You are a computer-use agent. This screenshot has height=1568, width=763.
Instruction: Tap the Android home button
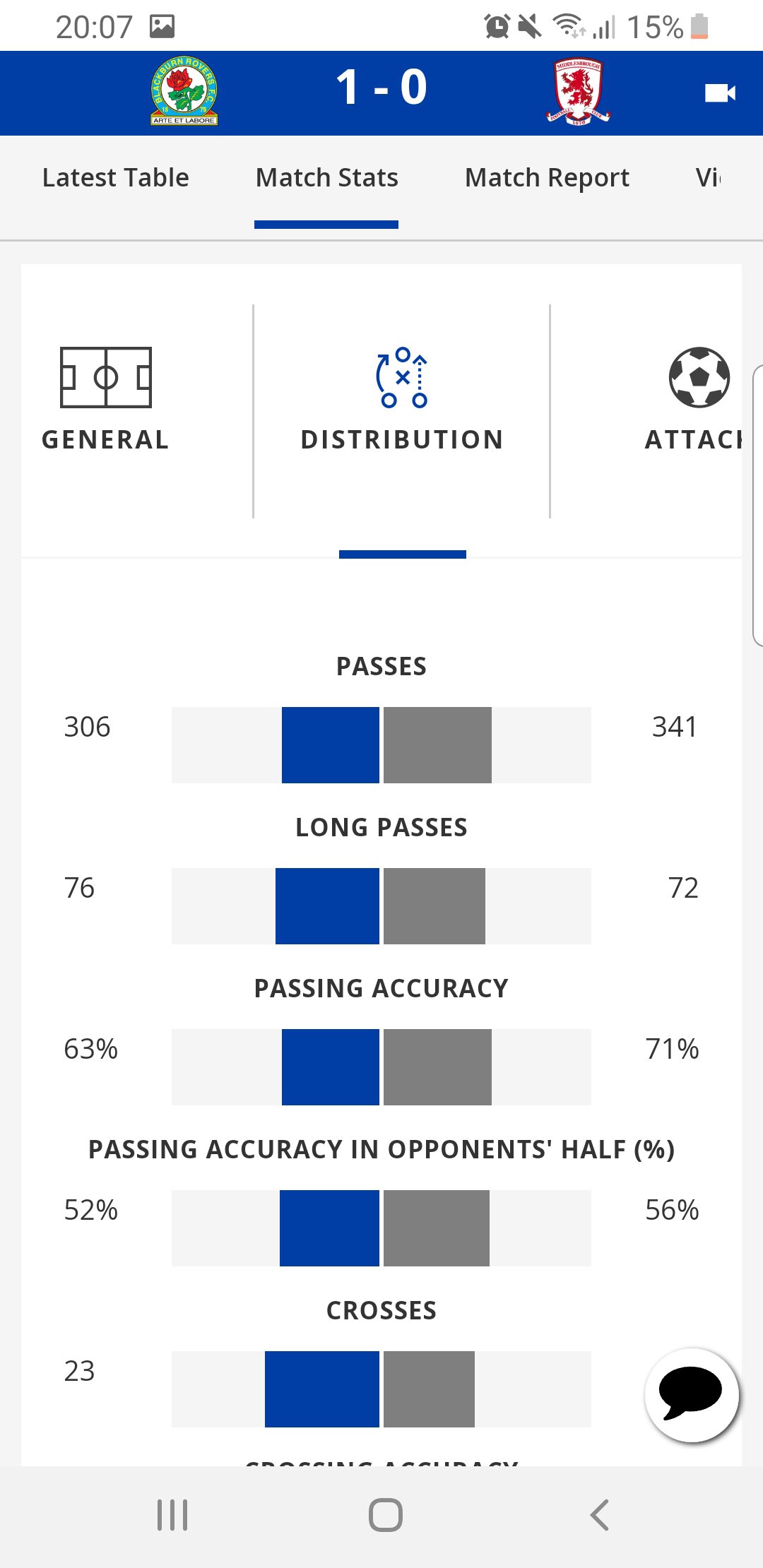386,1515
